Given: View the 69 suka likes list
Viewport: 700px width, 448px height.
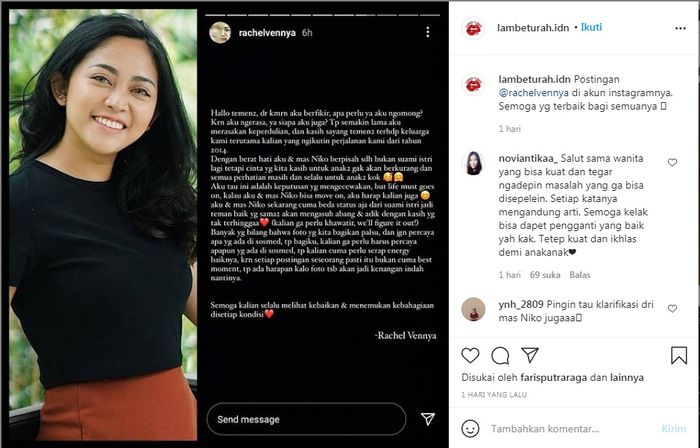Looking at the screenshot, I should click(x=545, y=275).
